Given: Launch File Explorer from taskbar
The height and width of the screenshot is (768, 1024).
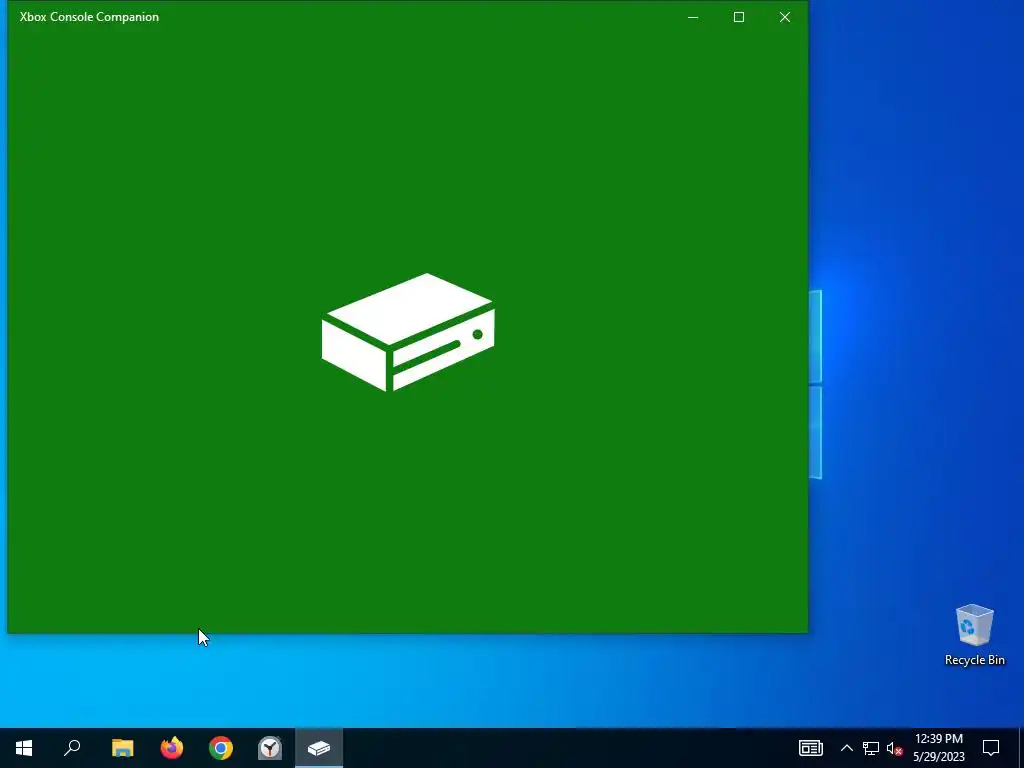Looking at the screenshot, I should click(123, 748).
